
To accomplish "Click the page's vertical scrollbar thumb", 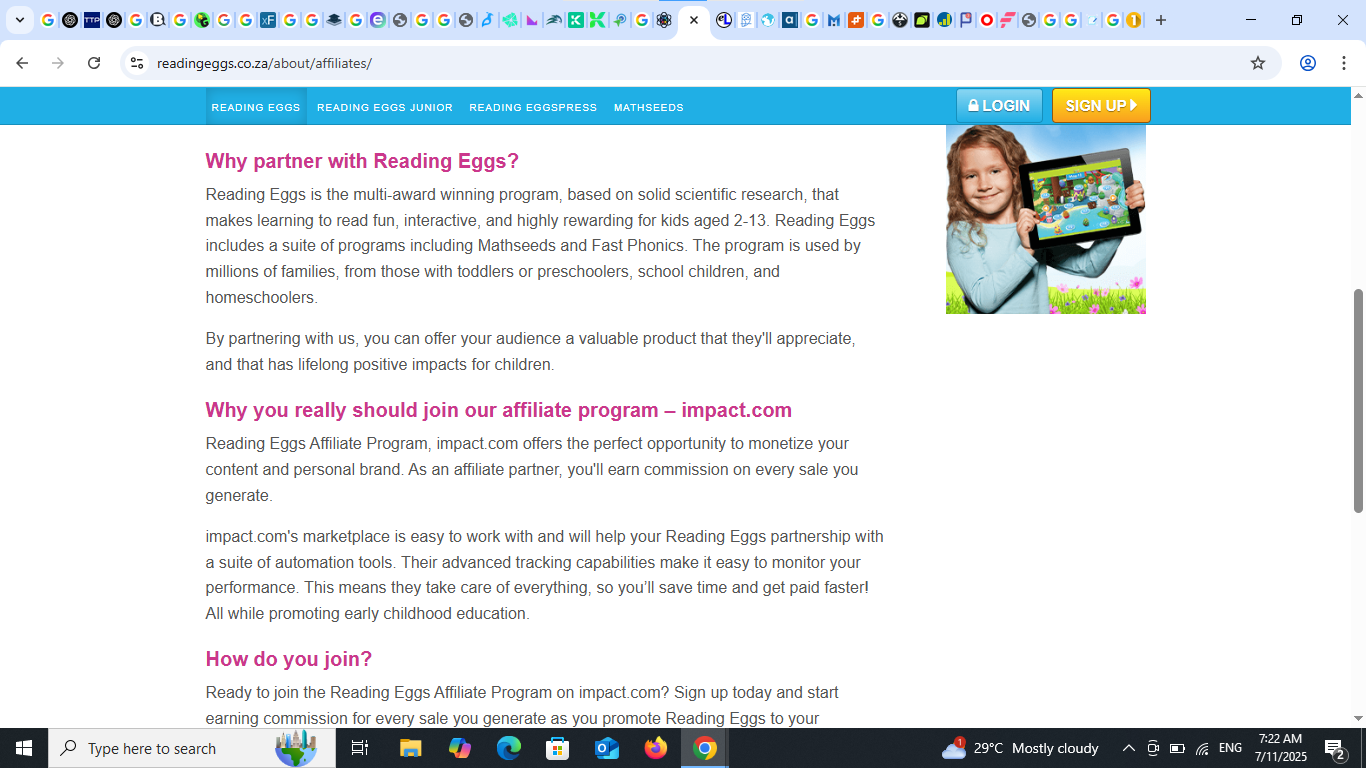I will pos(1358,402).
